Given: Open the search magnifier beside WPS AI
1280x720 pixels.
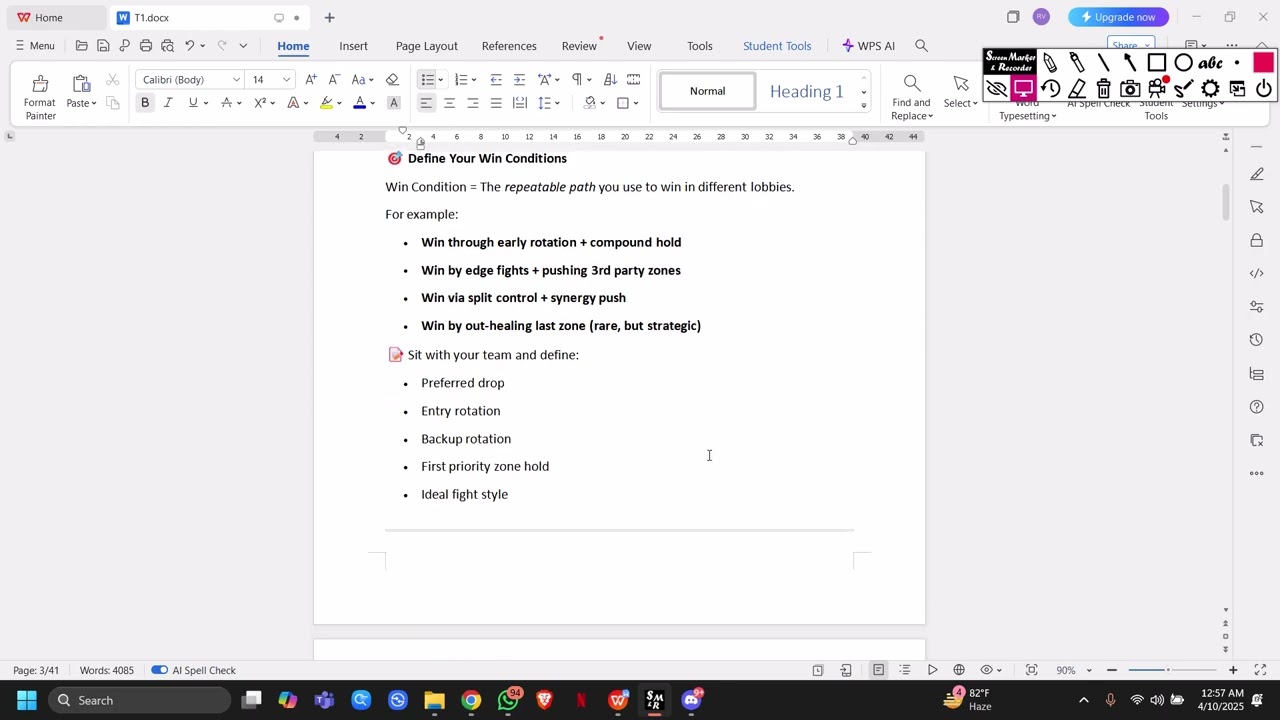Looking at the screenshot, I should (x=922, y=46).
